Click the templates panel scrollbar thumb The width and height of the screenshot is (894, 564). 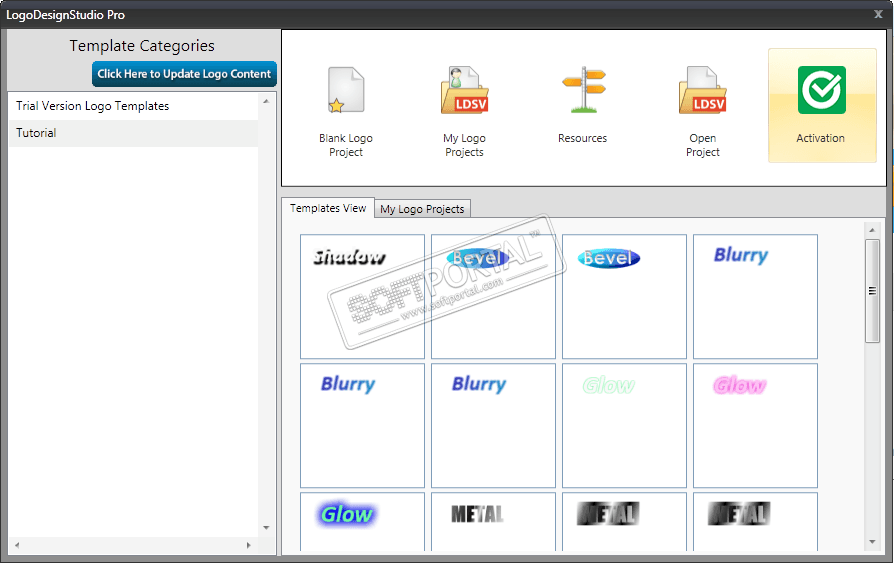872,291
